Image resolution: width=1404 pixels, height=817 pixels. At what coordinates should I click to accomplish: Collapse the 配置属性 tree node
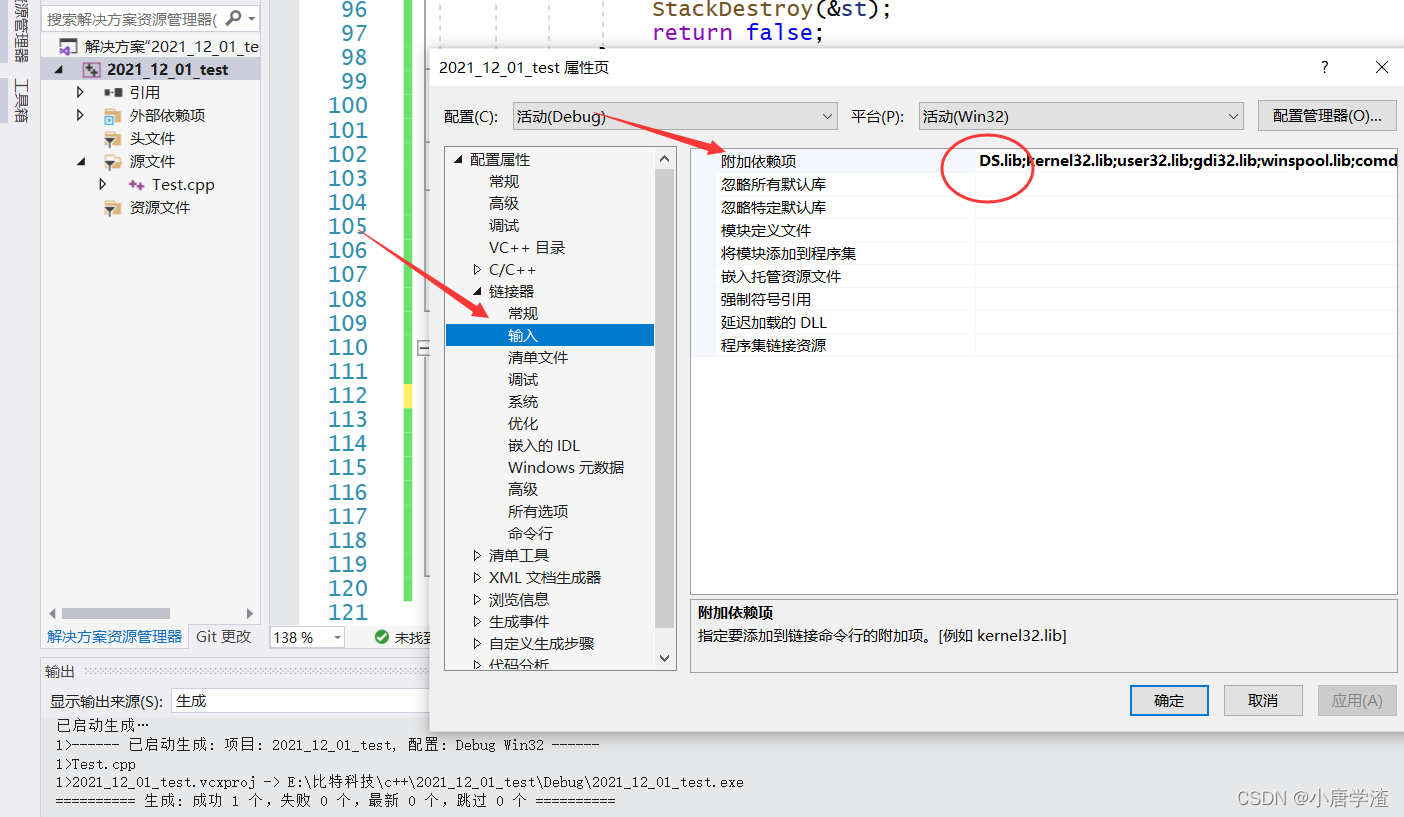[x=459, y=159]
